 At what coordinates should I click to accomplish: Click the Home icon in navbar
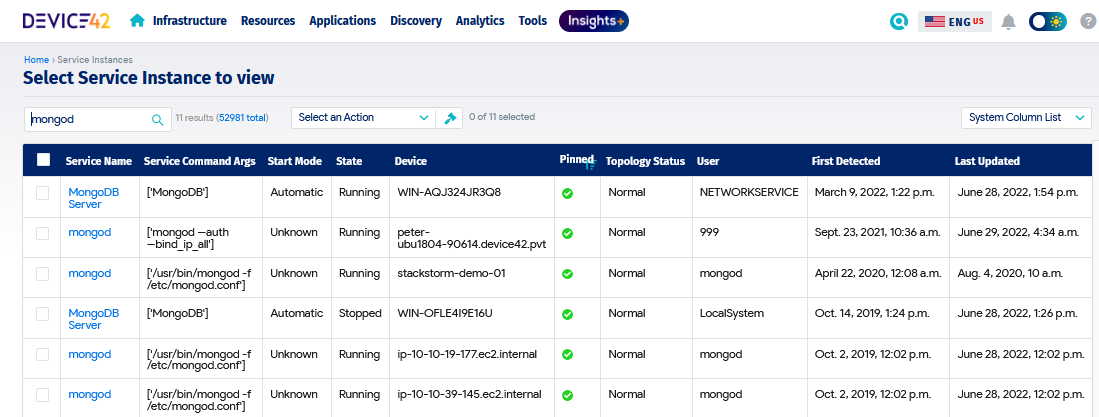click(137, 21)
